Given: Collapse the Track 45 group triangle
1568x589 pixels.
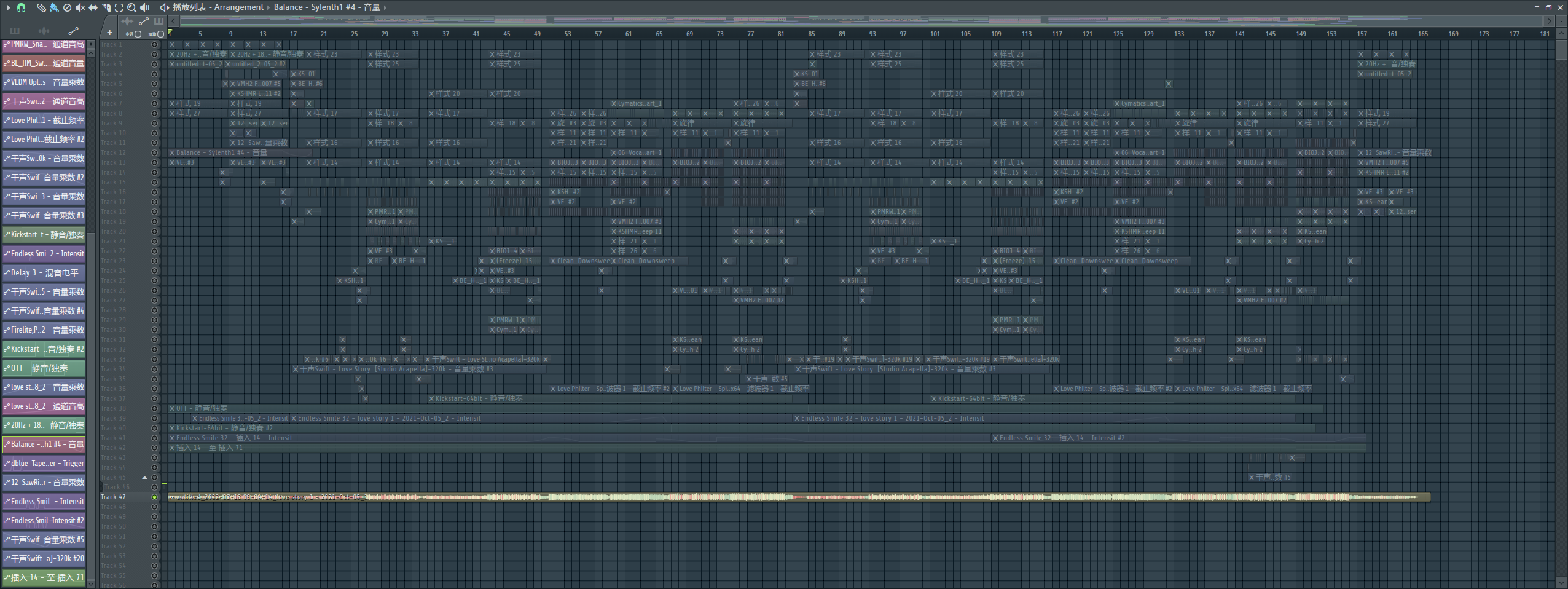Looking at the screenshot, I should pyautogui.click(x=144, y=477).
